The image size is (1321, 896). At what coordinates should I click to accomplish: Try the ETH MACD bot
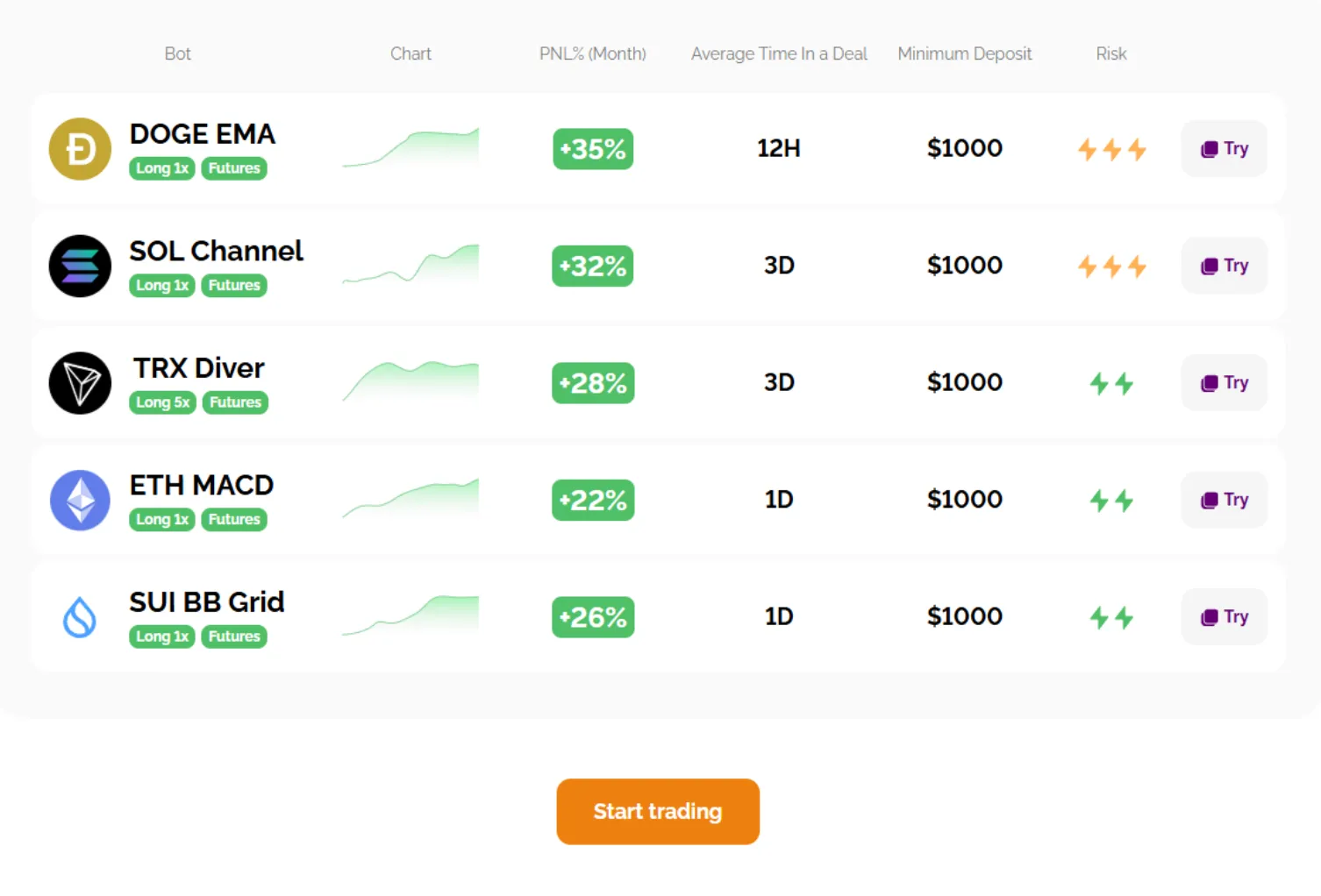(x=1224, y=500)
